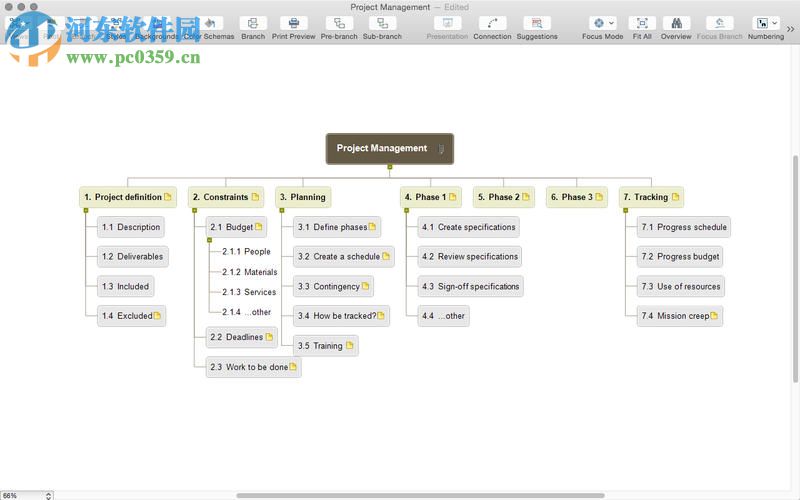
Task: Click the Fit All icon
Action: click(x=642, y=23)
